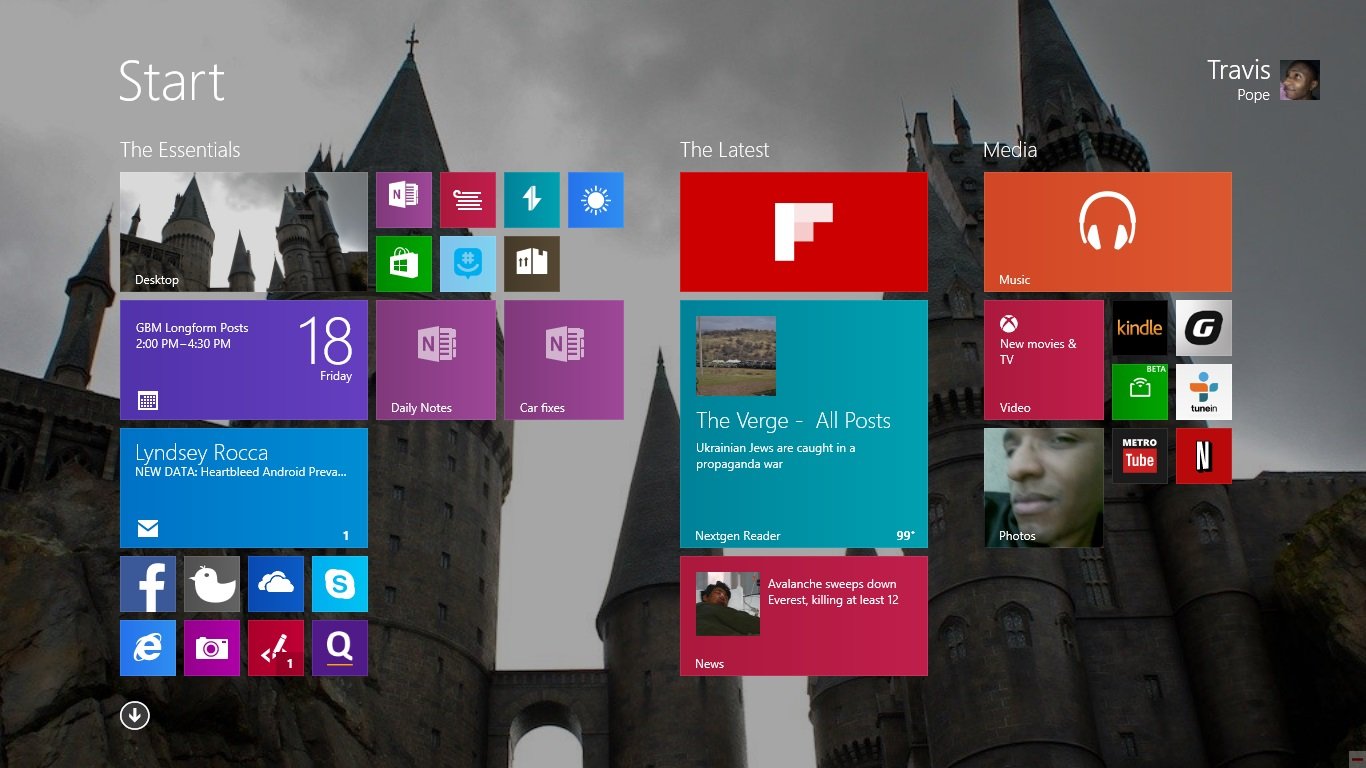
Task: Launch the Netflix tile
Action: (1204, 456)
